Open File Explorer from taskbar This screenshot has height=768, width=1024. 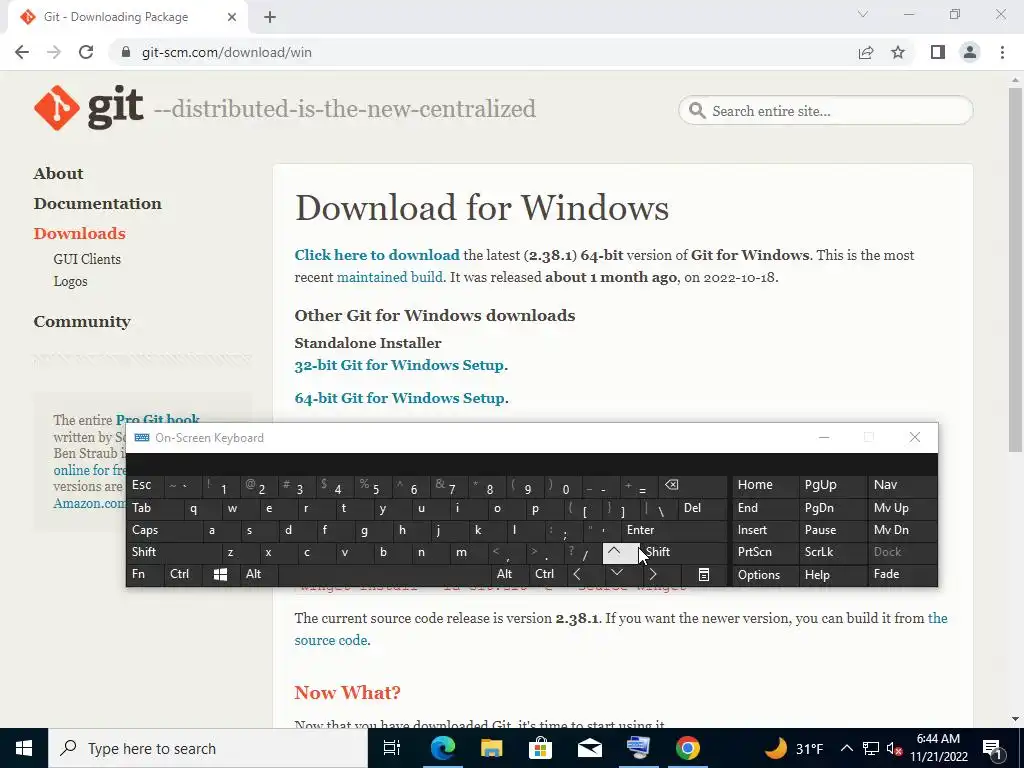pos(491,748)
